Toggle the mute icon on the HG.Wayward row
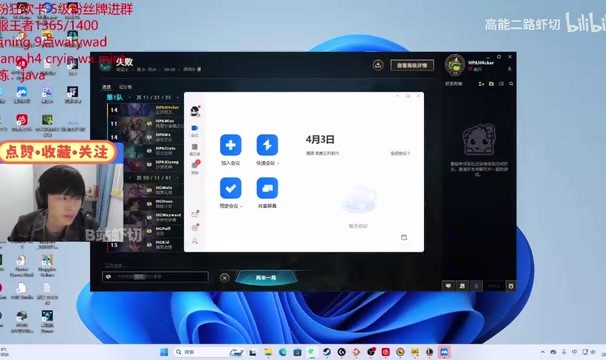 (x=149, y=217)
